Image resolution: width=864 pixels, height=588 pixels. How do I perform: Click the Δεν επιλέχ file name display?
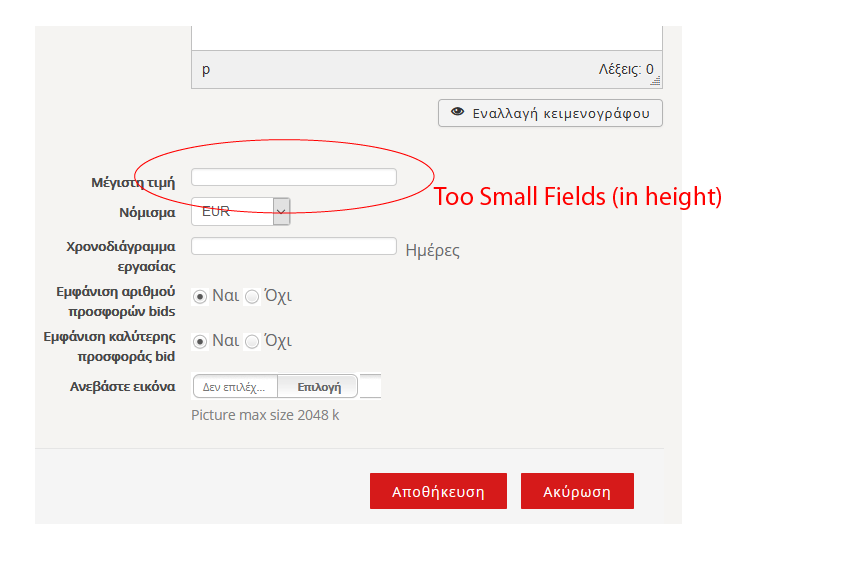click(x=235, y=385)
